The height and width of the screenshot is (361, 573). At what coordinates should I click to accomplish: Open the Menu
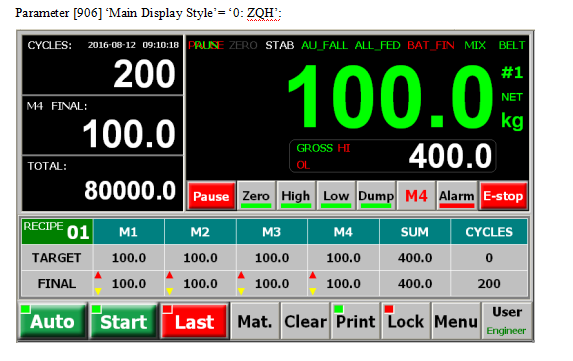point(456,321)
